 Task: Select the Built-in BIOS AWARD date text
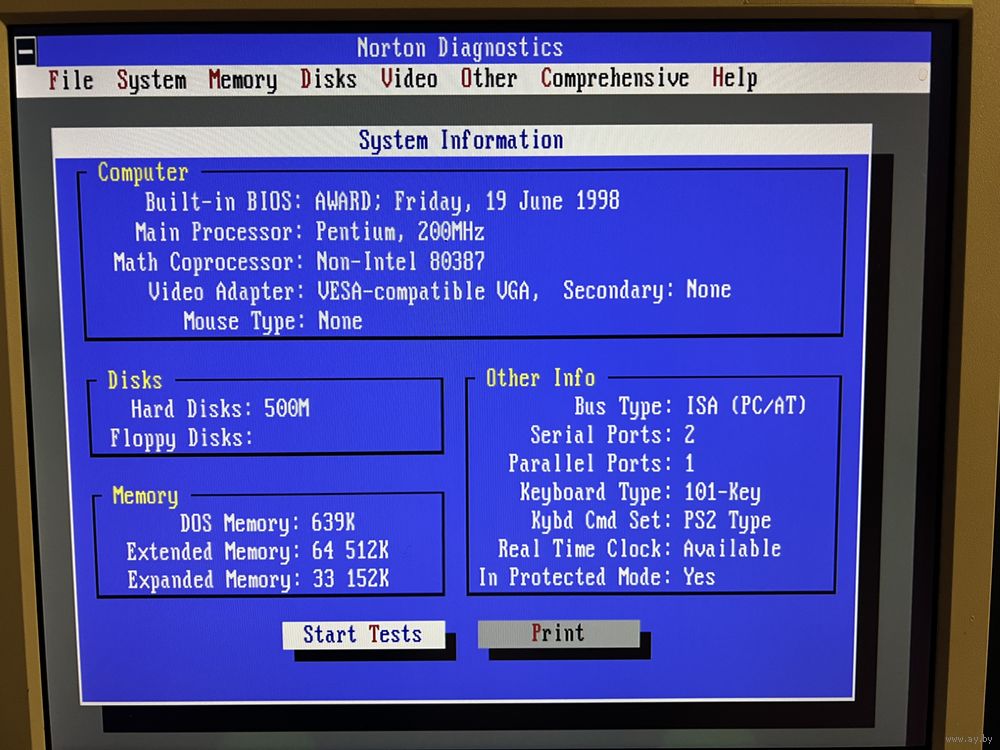(467, 201)
